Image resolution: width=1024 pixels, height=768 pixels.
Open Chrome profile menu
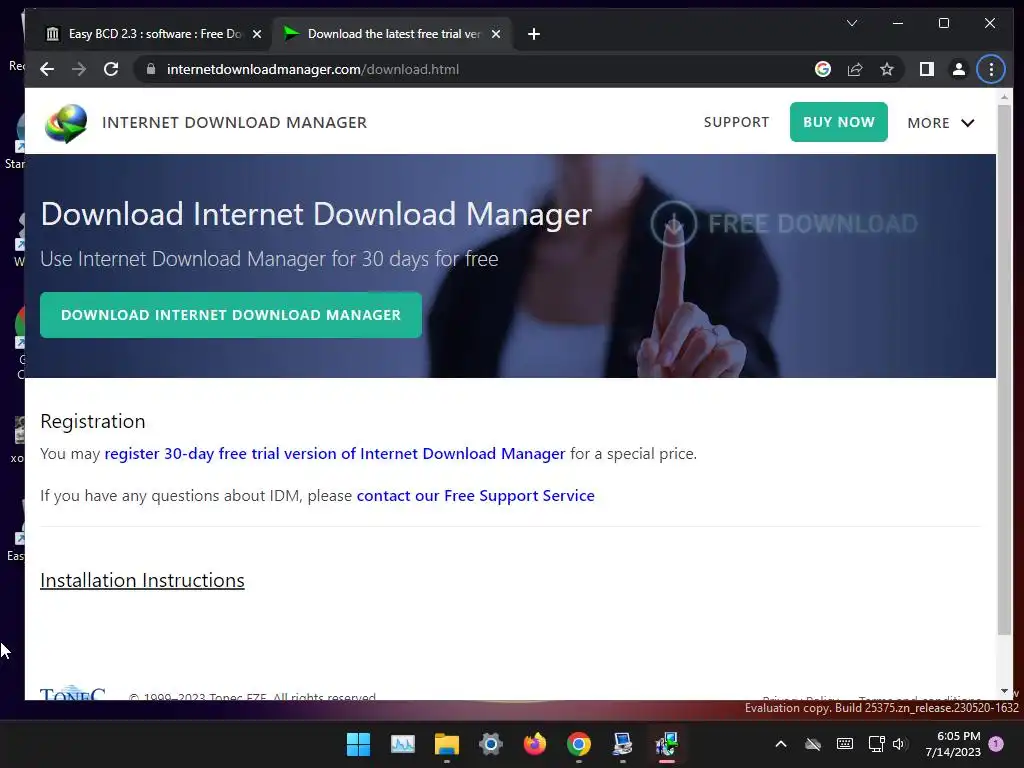click(959, 69)
